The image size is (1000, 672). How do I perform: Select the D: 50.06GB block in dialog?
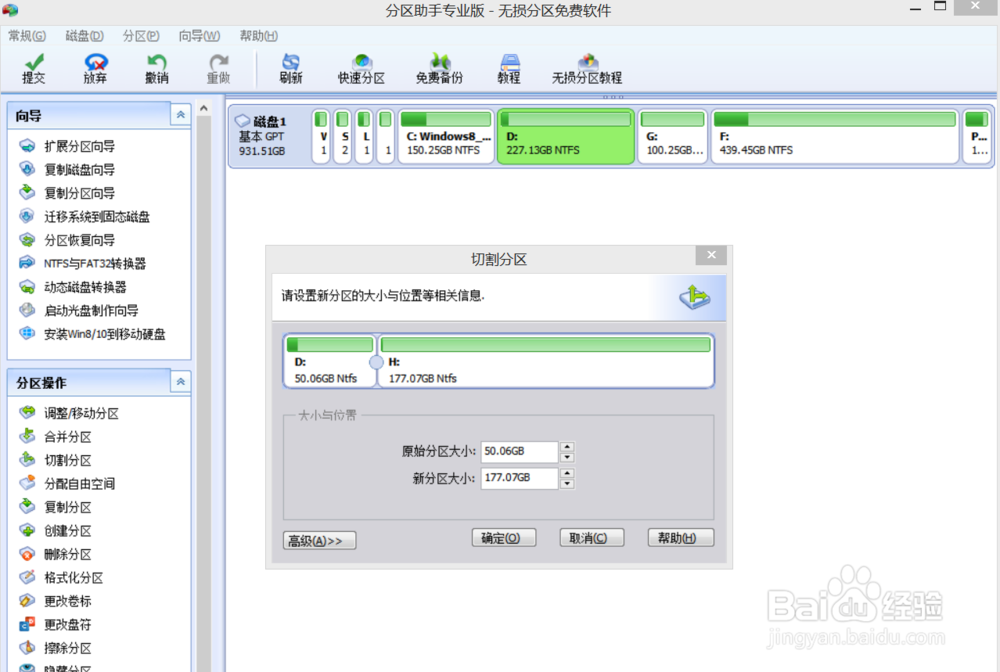point(330,361)
